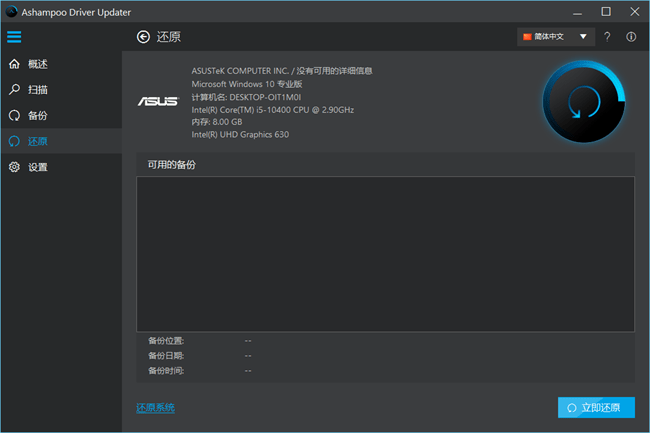Click the back arrow beside 还原 title
Viewport: 650px width, 433px height.
click(143, 37)
